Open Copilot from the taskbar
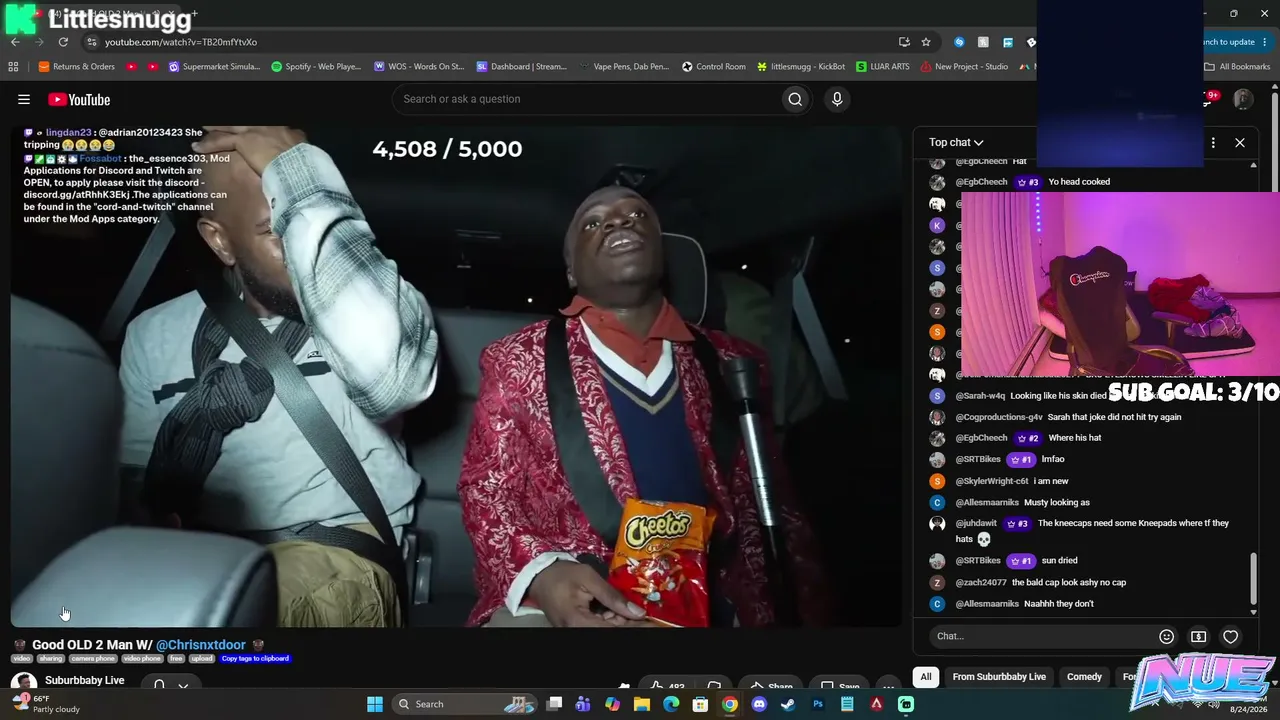 click(x=613, y=704)
